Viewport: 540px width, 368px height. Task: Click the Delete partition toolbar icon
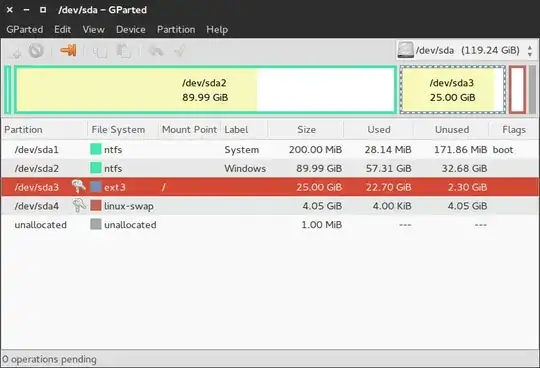click(x=36, y=51)
